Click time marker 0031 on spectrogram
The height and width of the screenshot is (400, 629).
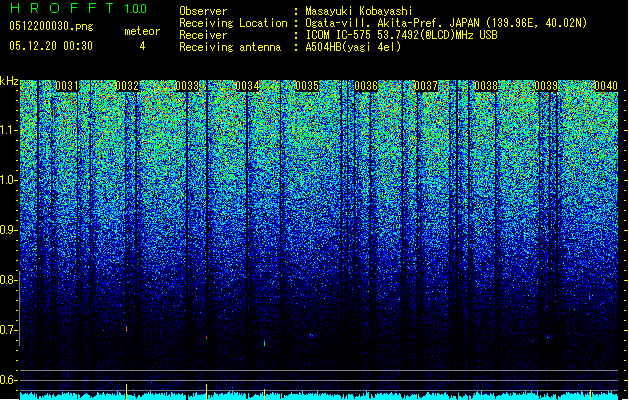pyautogui.click(x=67, y=86)
